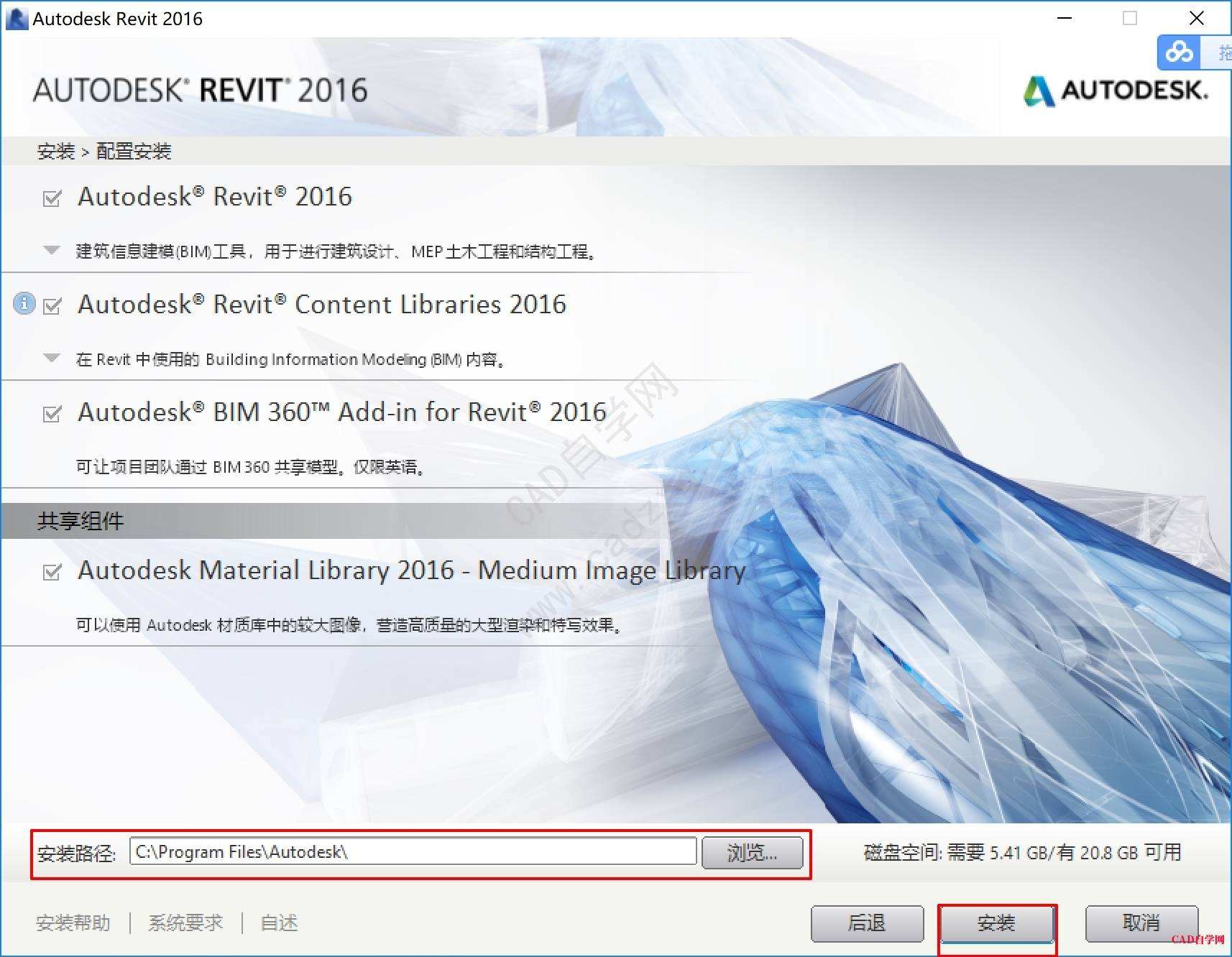
Task: Collapse the Content Libraries description triangle
Action: pyautogui.click(x=50, y=358)
